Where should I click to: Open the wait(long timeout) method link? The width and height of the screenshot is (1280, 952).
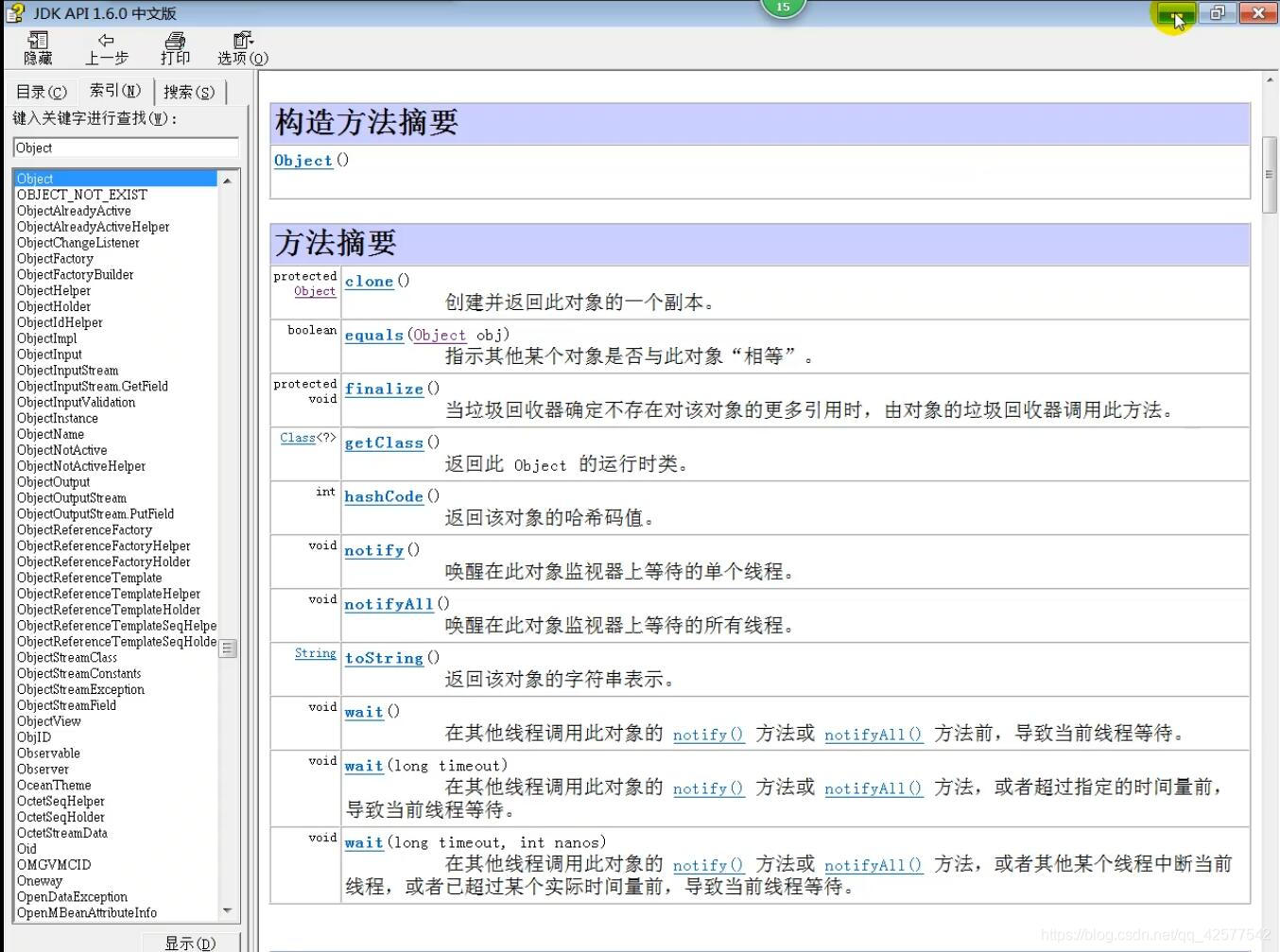click(x=364, y=766)
